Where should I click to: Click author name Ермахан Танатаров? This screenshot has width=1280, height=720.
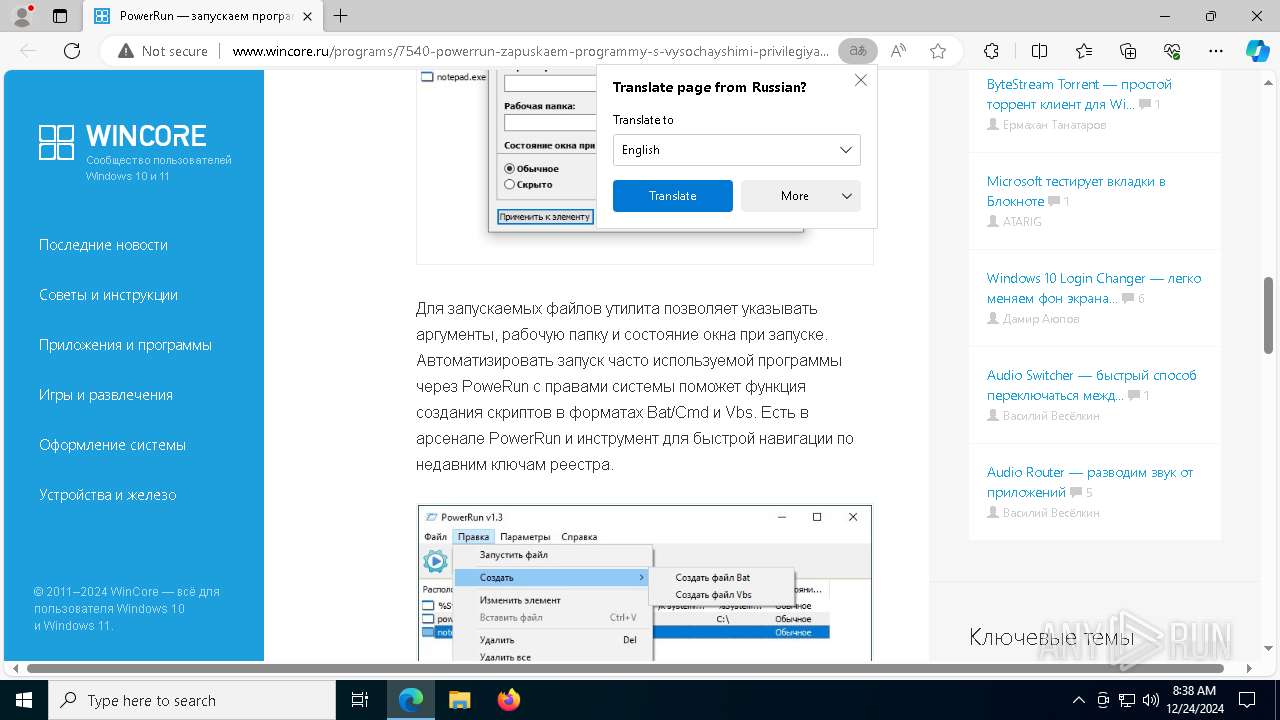[x=1054, y=125]
